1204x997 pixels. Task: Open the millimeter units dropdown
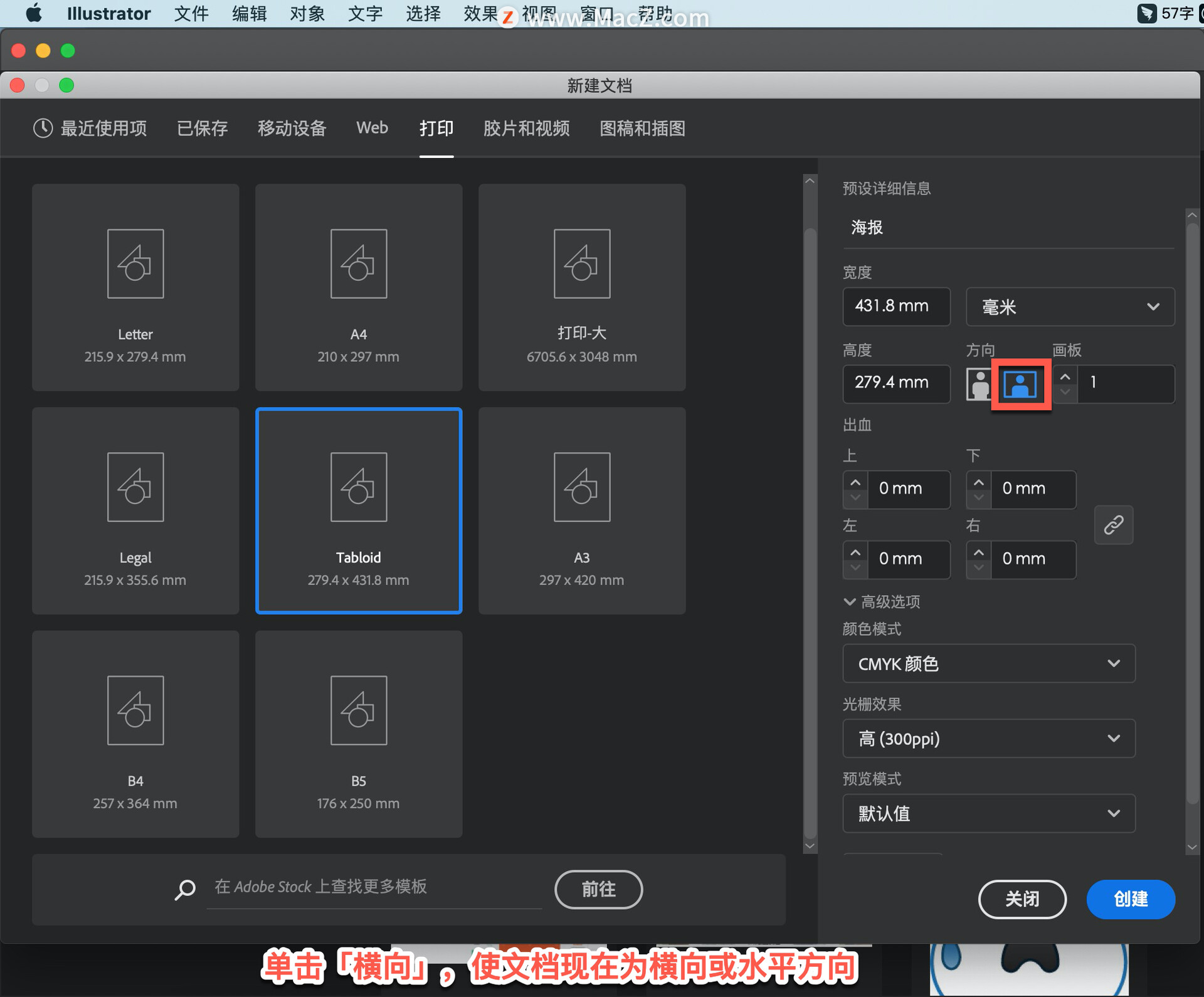1070,307
